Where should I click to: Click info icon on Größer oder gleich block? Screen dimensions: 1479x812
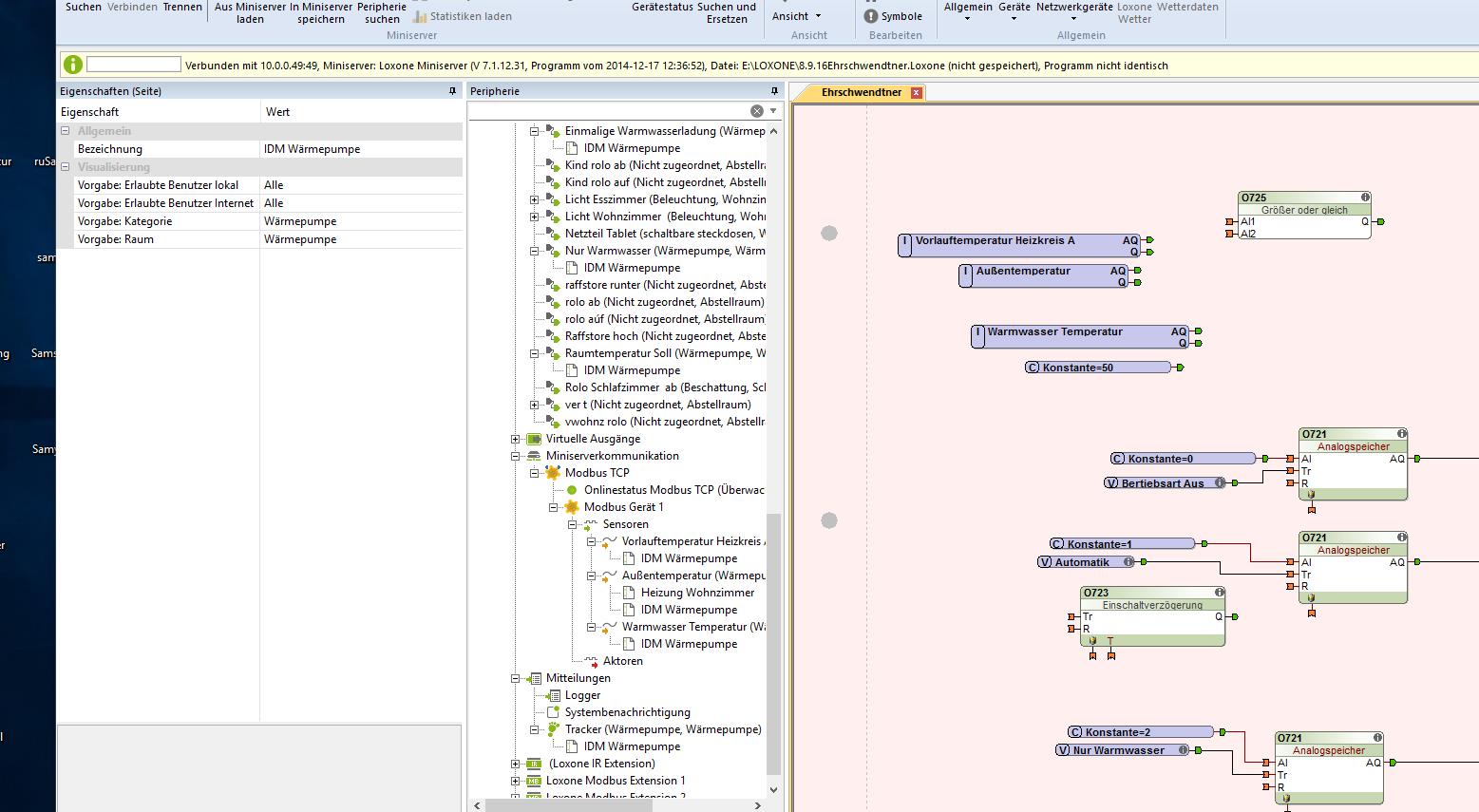point(1365,198)
